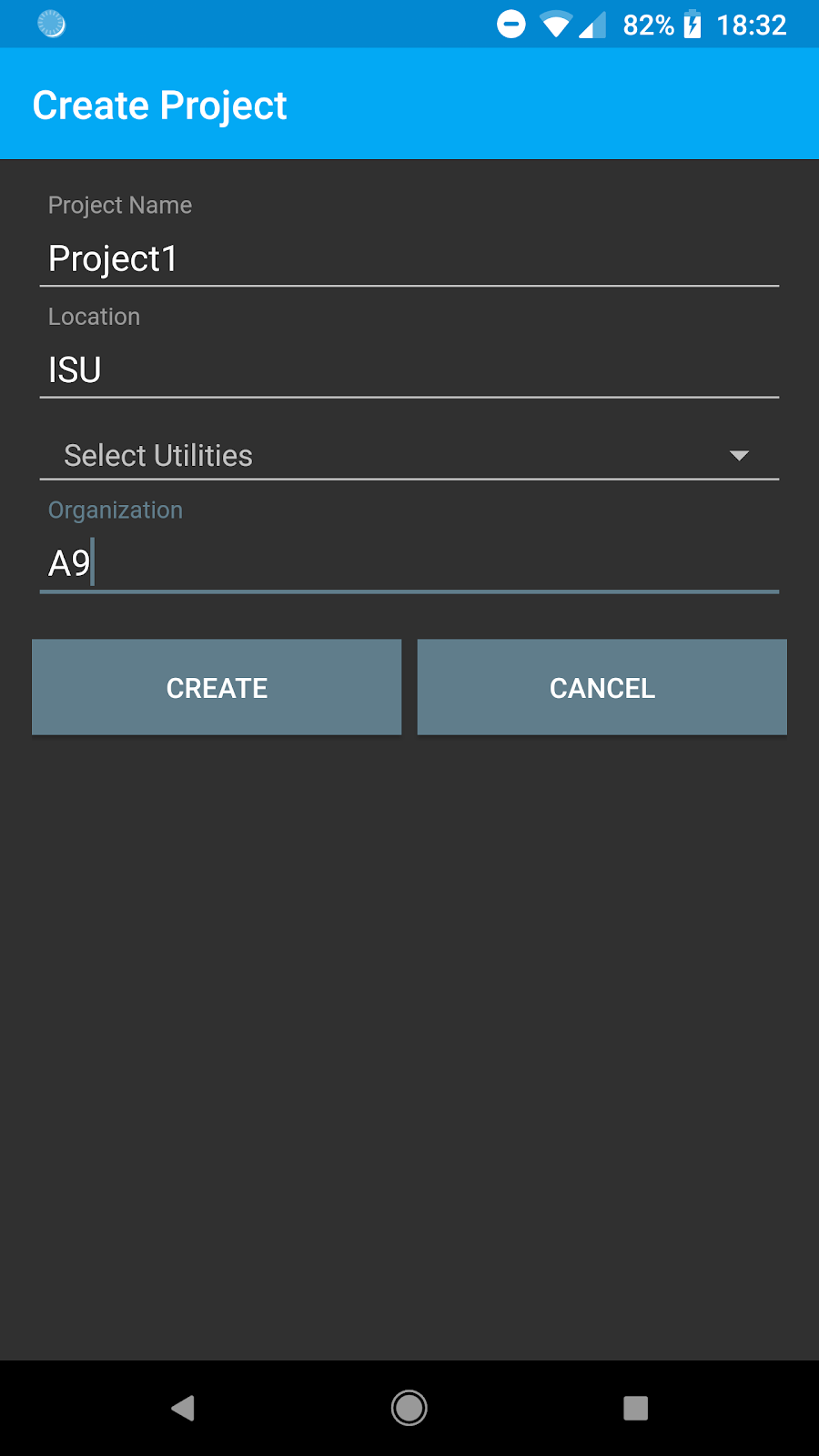This screenshot has height=1456, width=819.
Task: Tap the 18:32 clock in status bar
Action: [x=751, y=25]
